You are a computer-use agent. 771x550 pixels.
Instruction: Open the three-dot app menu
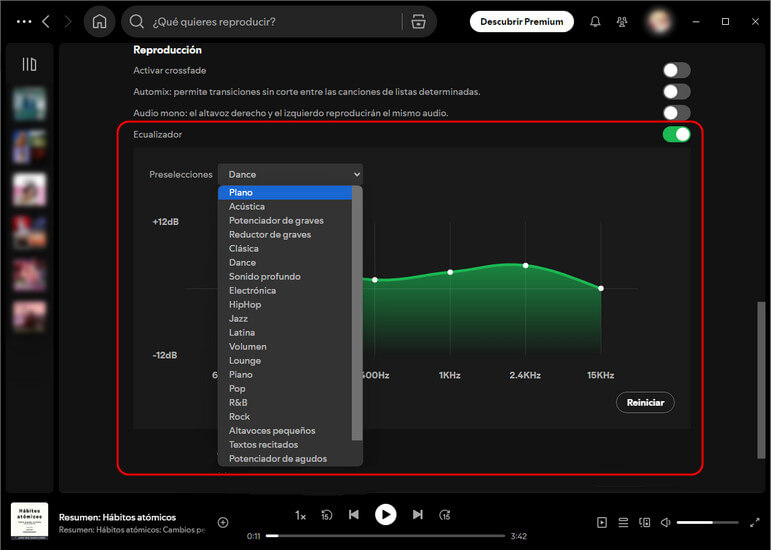pos(24,22)
